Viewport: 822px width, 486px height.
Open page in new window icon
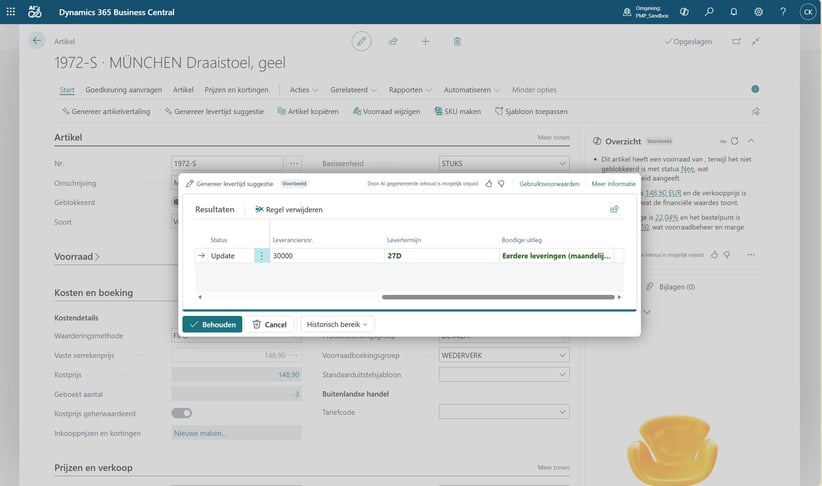pyautogui.click(x=737, y=41)
